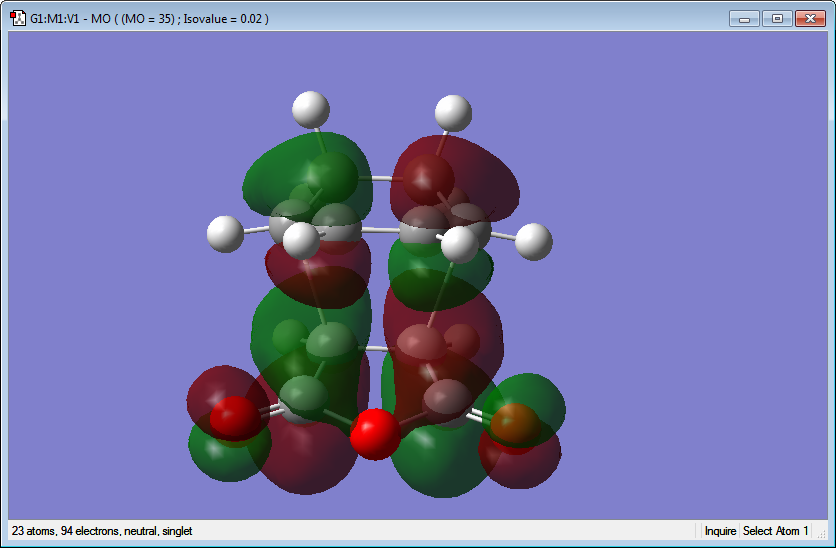
Task: Click the resize grip in status bar corner
Action: click(822, 533)
